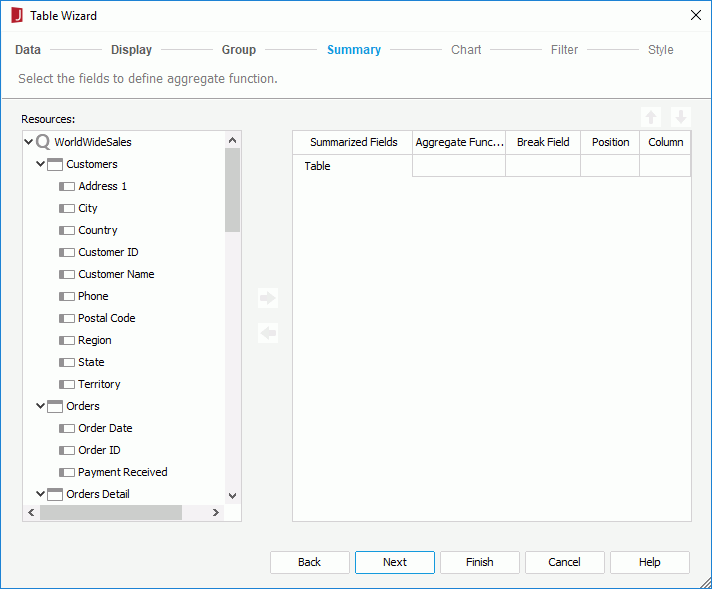Click the Resources scroll up arrow

[232, 140]
